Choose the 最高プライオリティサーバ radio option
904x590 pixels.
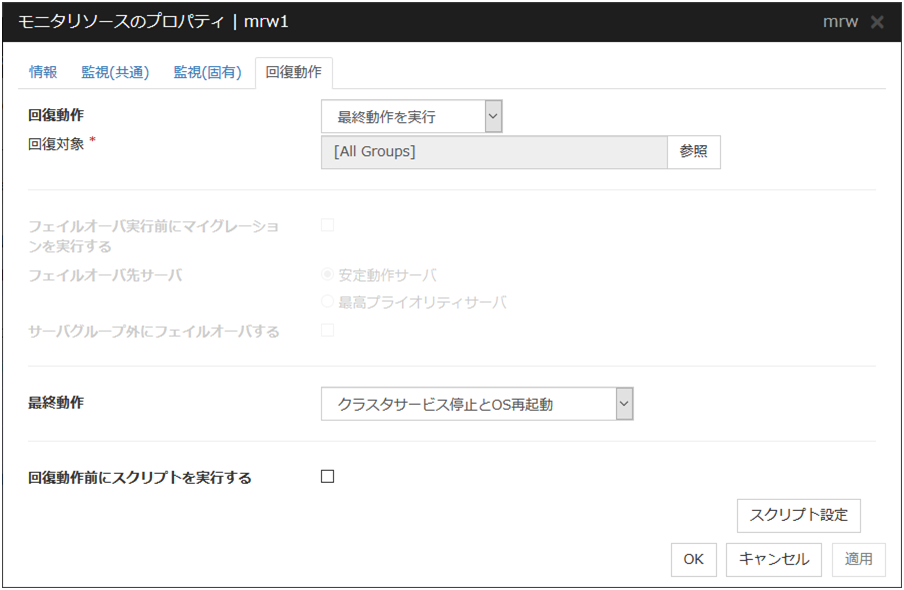327,302
